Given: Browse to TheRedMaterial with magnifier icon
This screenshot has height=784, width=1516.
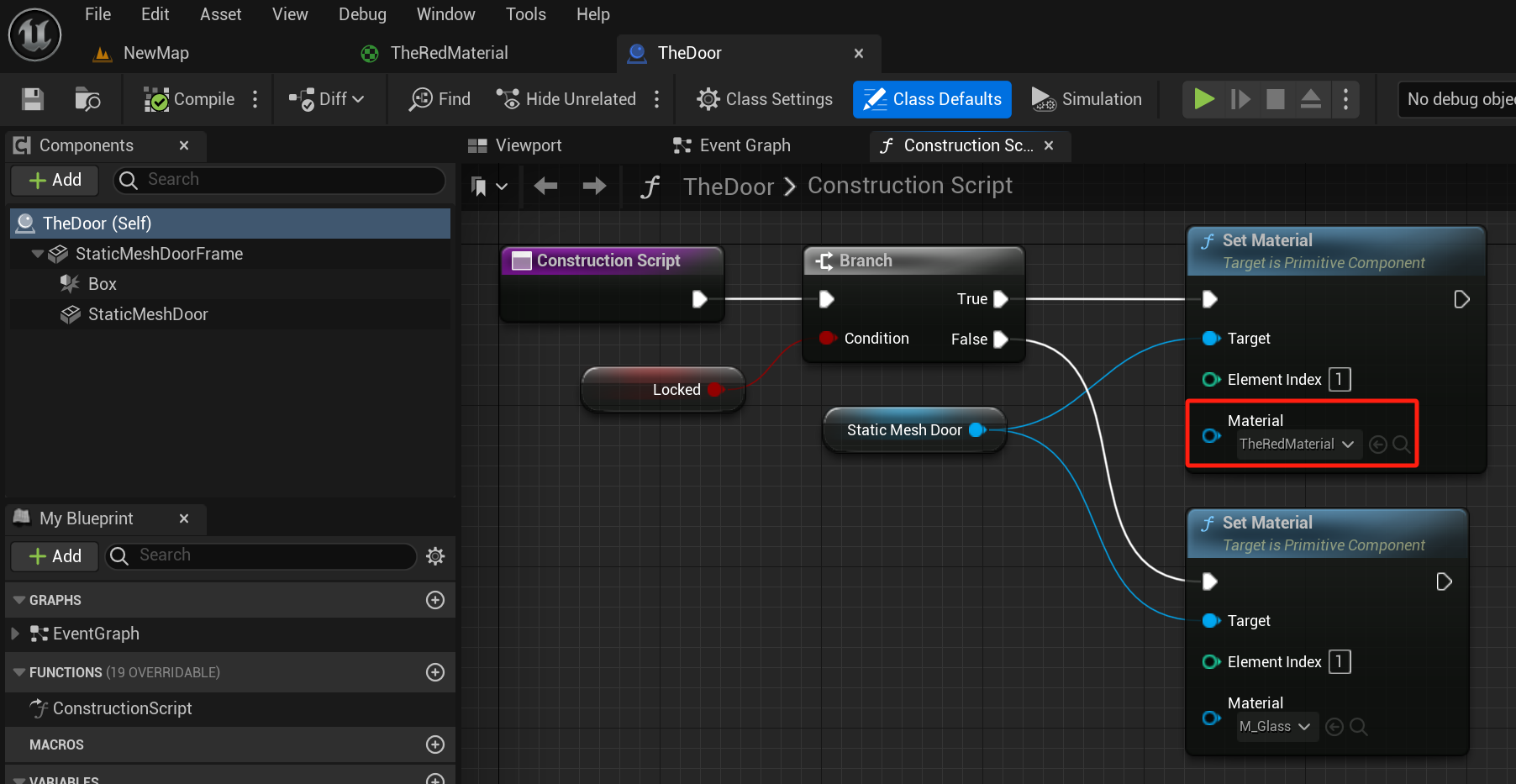Looking at the screenshot, I should (1401, 445).
